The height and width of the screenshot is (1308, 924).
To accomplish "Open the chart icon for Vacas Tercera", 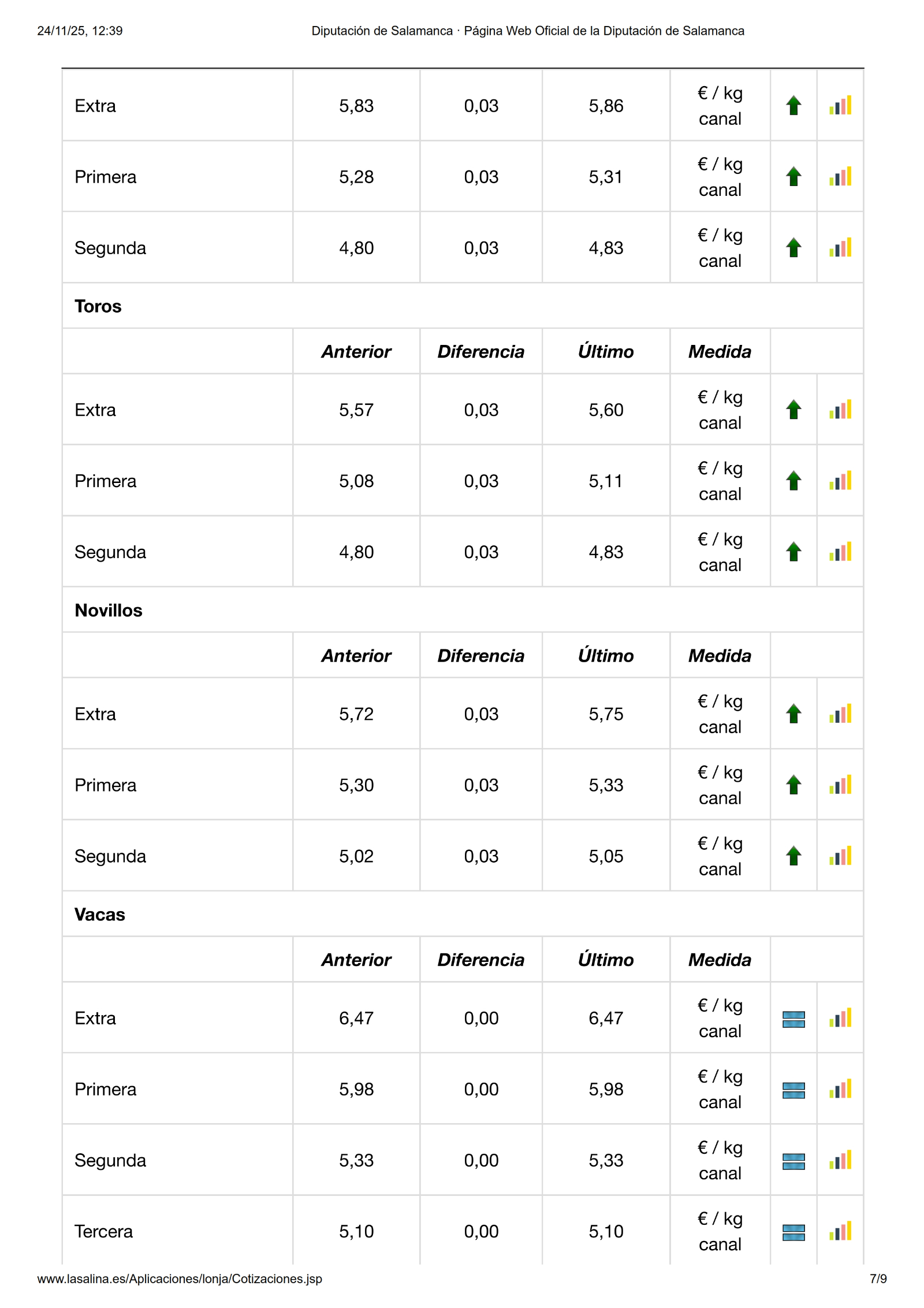I will (x=840, y=1231).
